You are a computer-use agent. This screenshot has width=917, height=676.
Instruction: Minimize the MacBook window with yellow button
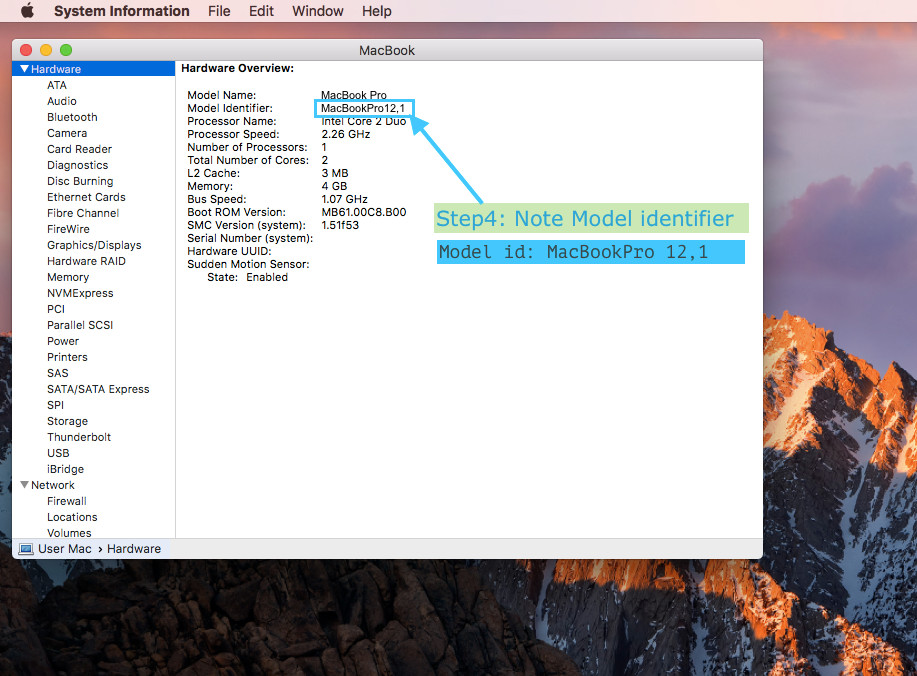click(46, 50)
